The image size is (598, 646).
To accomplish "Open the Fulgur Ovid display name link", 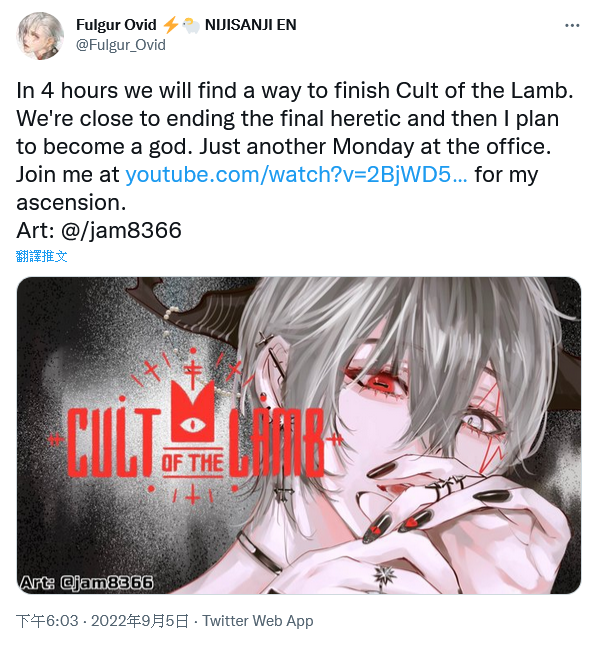I will [x=116, y=25].
